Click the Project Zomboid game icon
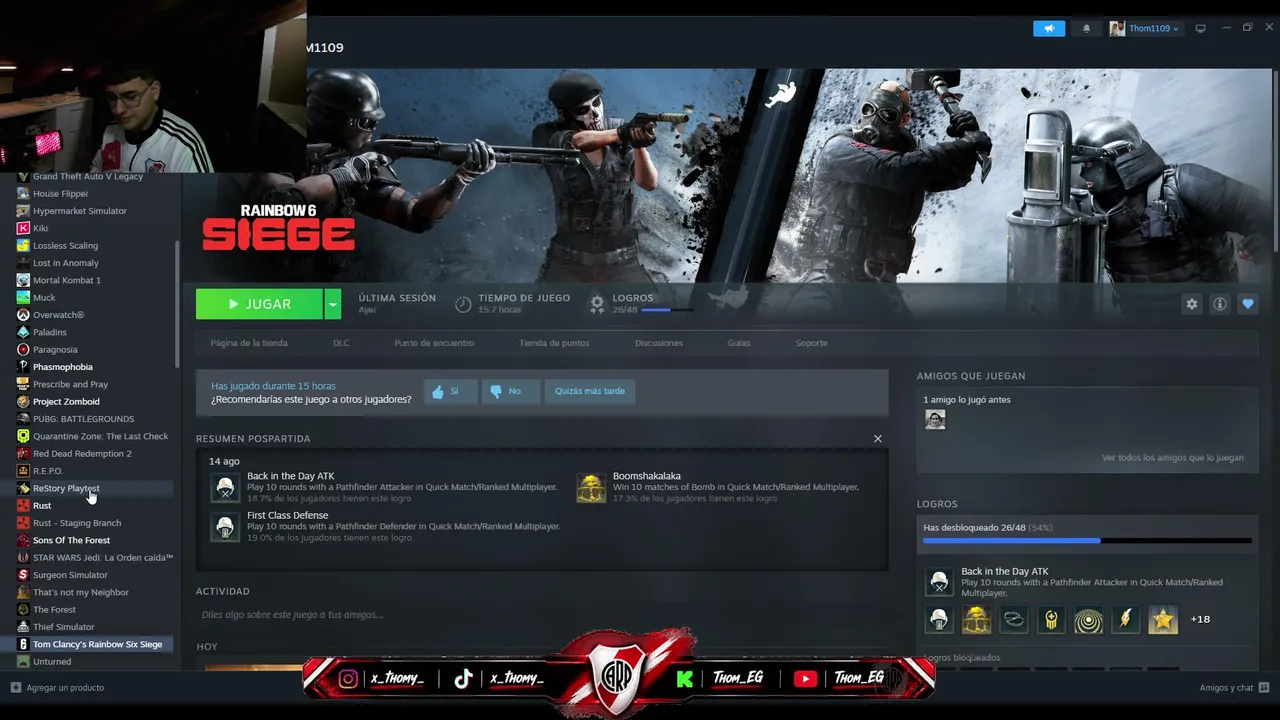This screenshot has width=1280, height=720. pyautogui.click(x=24, y=401)
